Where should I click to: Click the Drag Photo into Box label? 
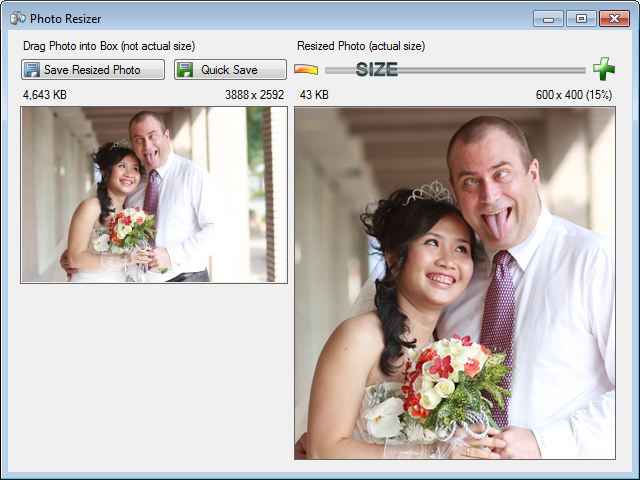pyautogui.click(x=109, y=46)
